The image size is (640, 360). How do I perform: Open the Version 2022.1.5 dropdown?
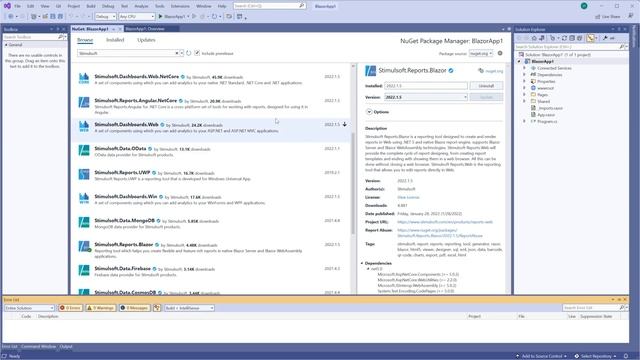tap(426, 97)
